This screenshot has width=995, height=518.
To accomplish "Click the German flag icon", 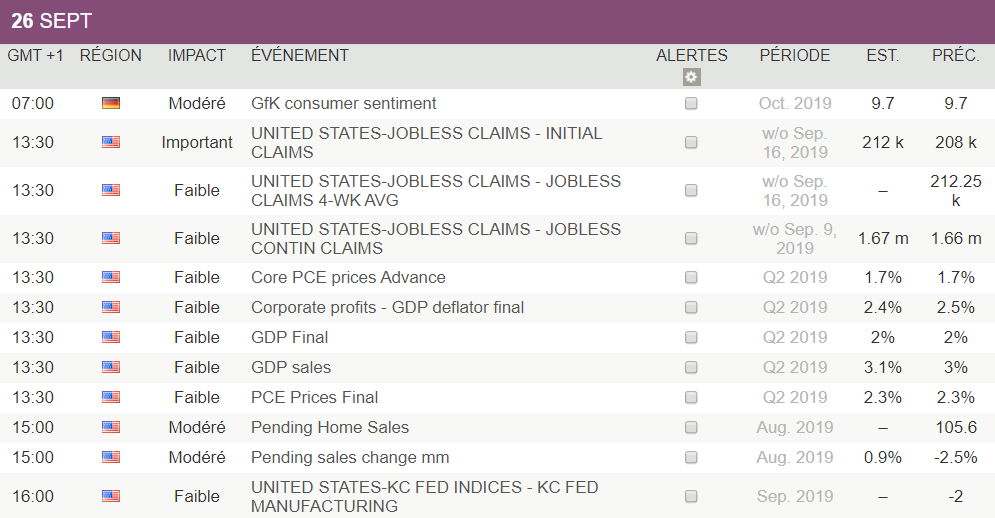I will [x=111, y=103].
